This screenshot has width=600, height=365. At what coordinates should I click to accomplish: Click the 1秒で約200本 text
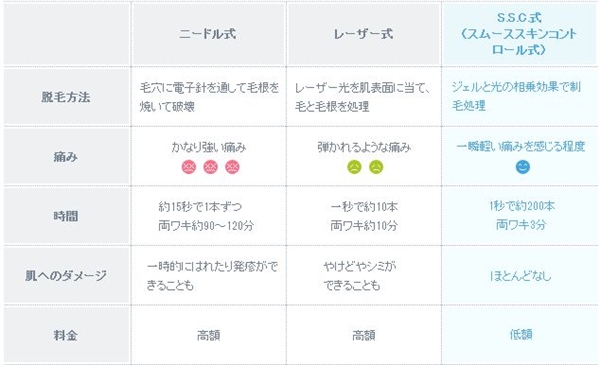[522, 206]
